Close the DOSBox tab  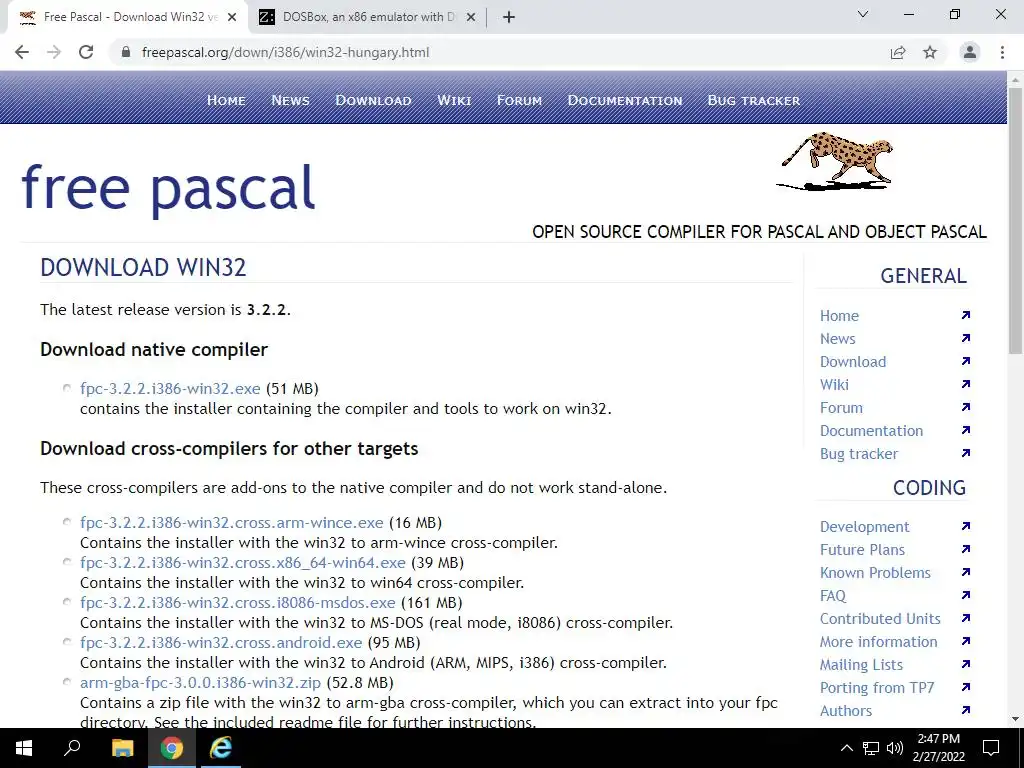tap(471, 18)
